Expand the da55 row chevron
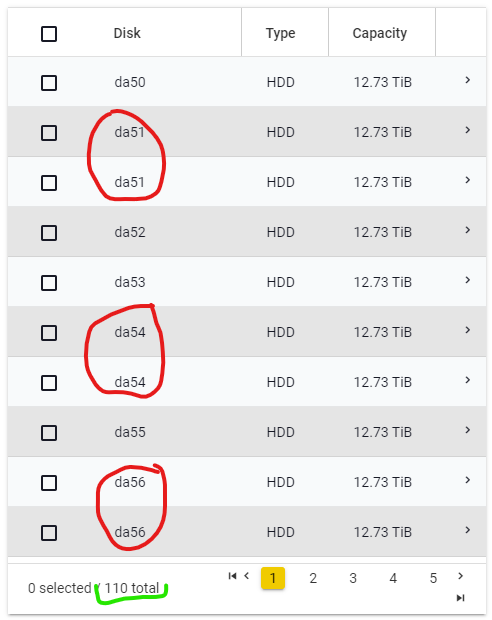492x620 pixels. pyautogui.click(x=467, y=430)
